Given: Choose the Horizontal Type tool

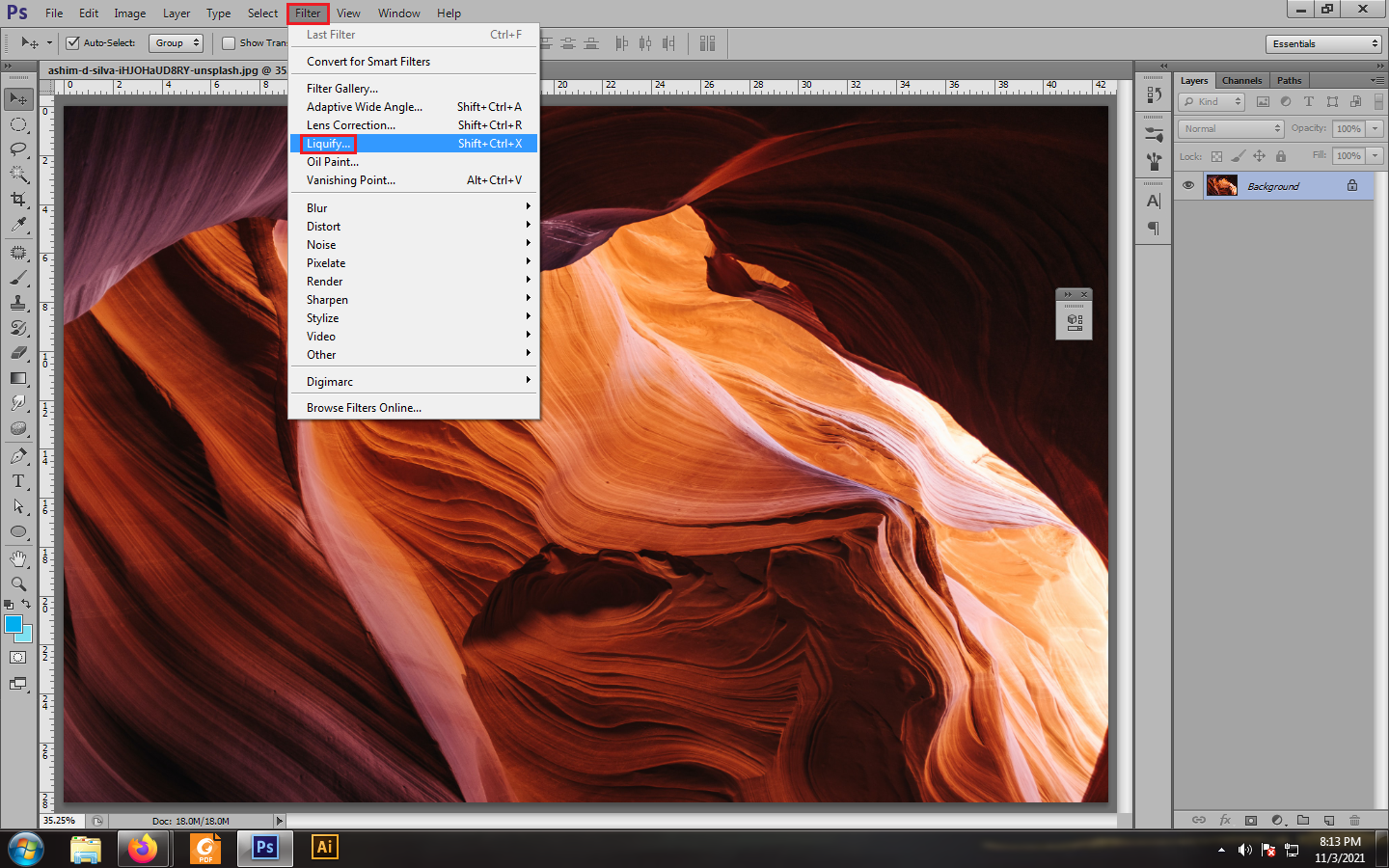Looking at the screenshot, I should pos(18,481).
